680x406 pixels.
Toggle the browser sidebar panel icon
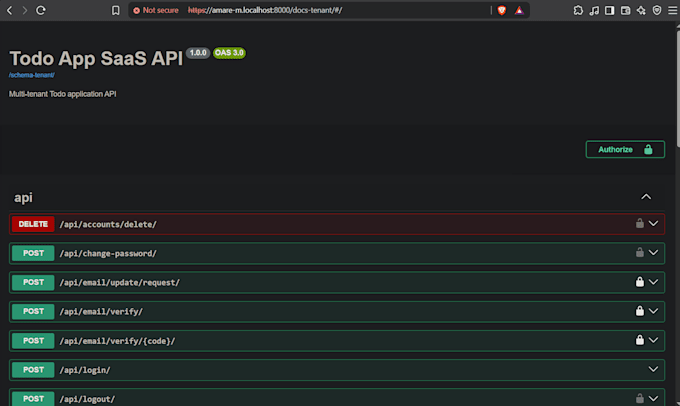610,10
